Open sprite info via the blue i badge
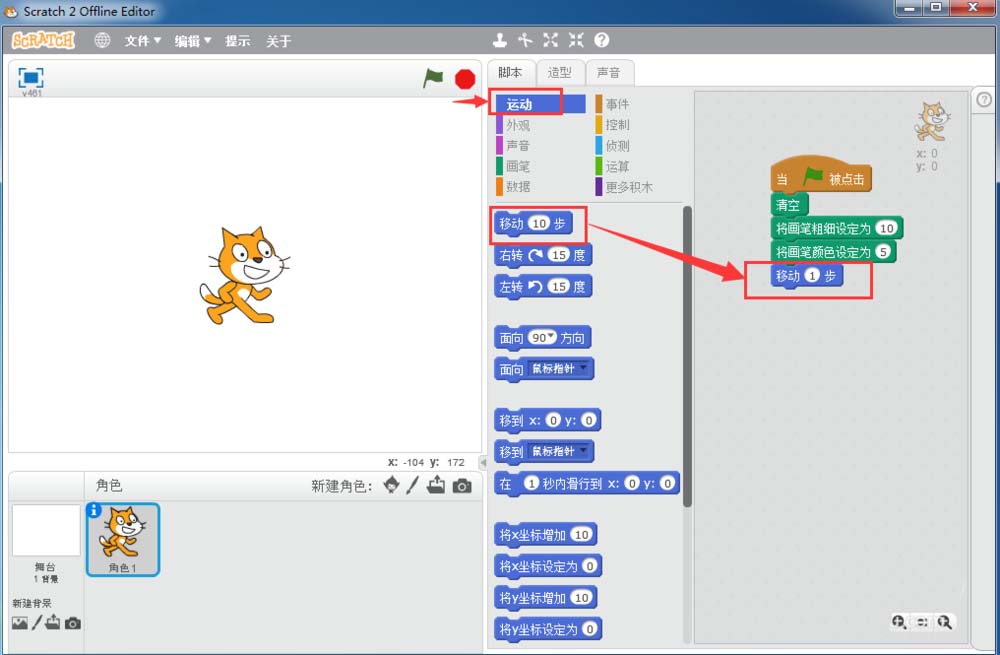Screen dimensions: 1000x655 [x=94, y=510]
